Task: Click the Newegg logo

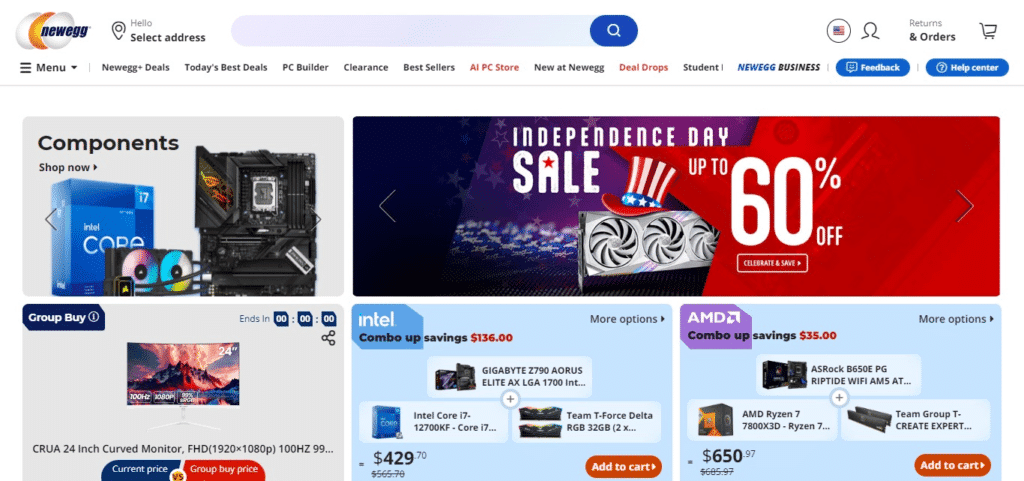Action: (x=54, y=31)
